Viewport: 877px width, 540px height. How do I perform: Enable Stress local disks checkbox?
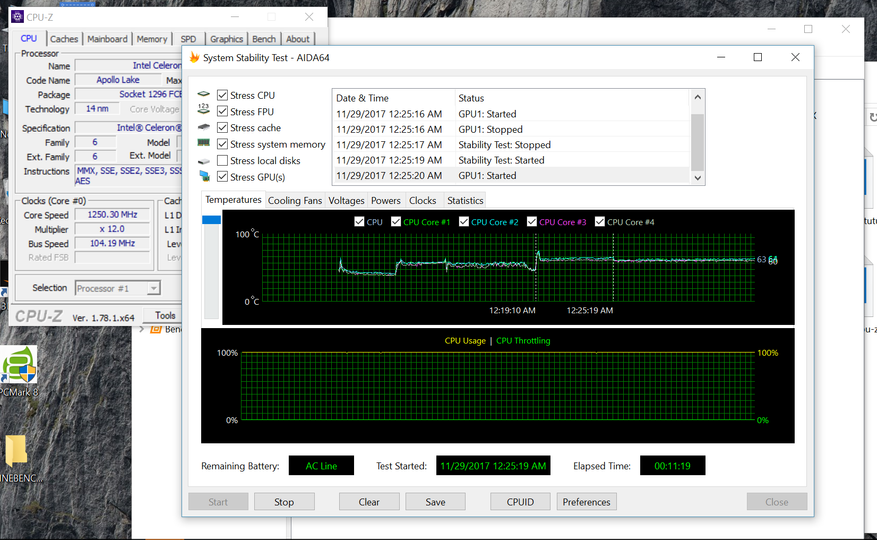click(222, 161)
